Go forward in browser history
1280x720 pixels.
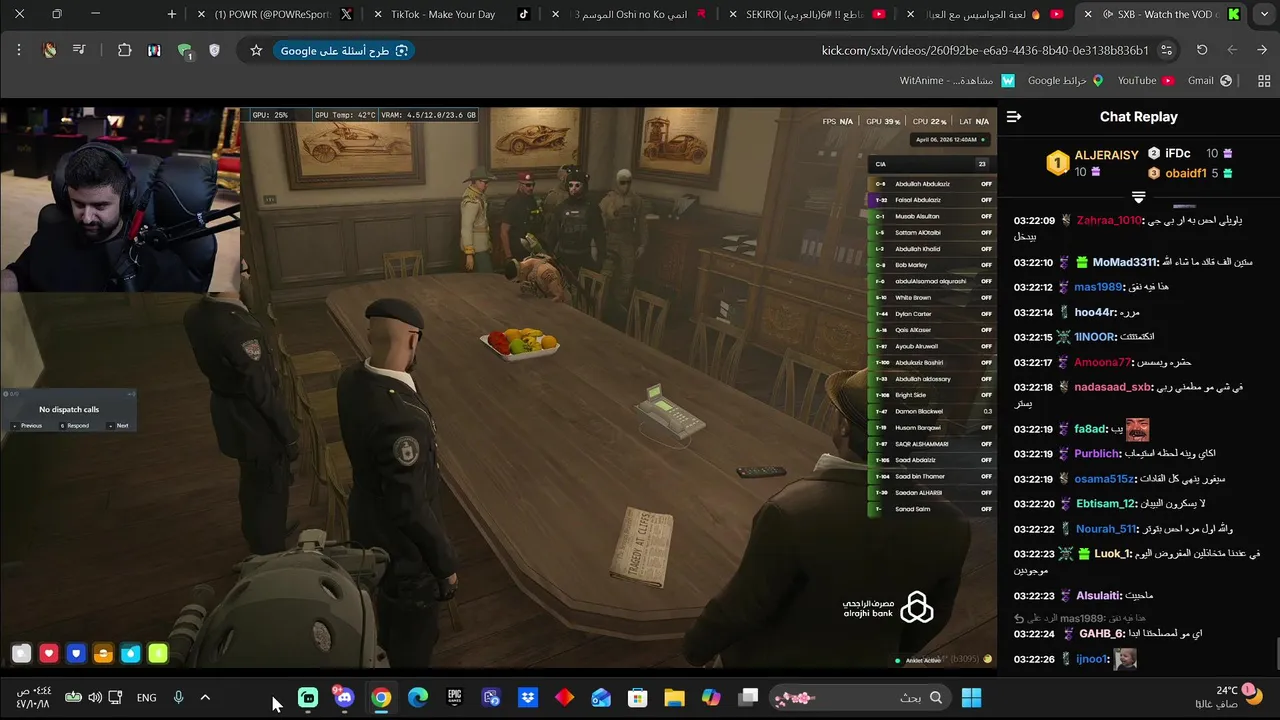(1232, 50)
